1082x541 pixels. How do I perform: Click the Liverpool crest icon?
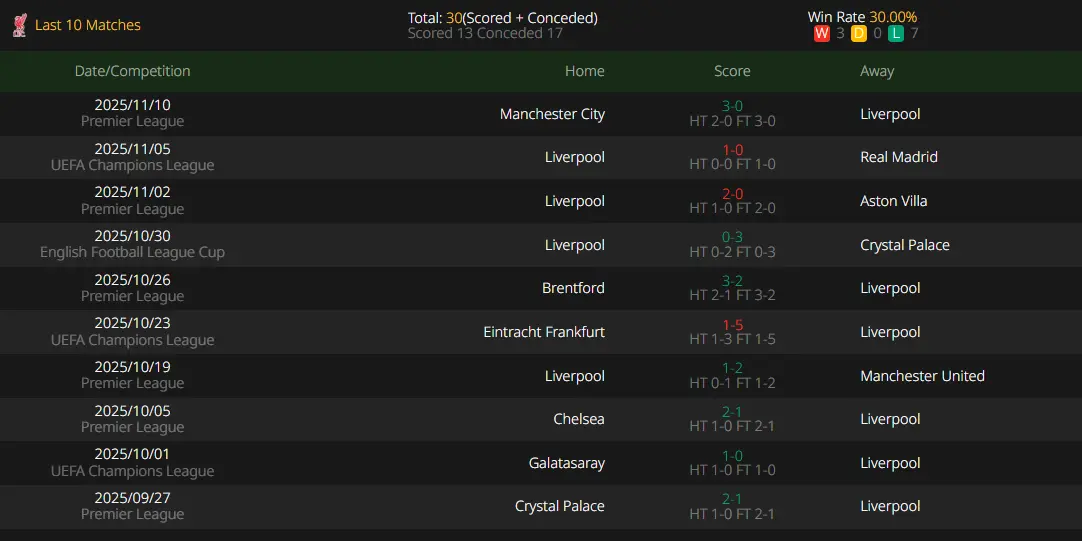point(19,26)
